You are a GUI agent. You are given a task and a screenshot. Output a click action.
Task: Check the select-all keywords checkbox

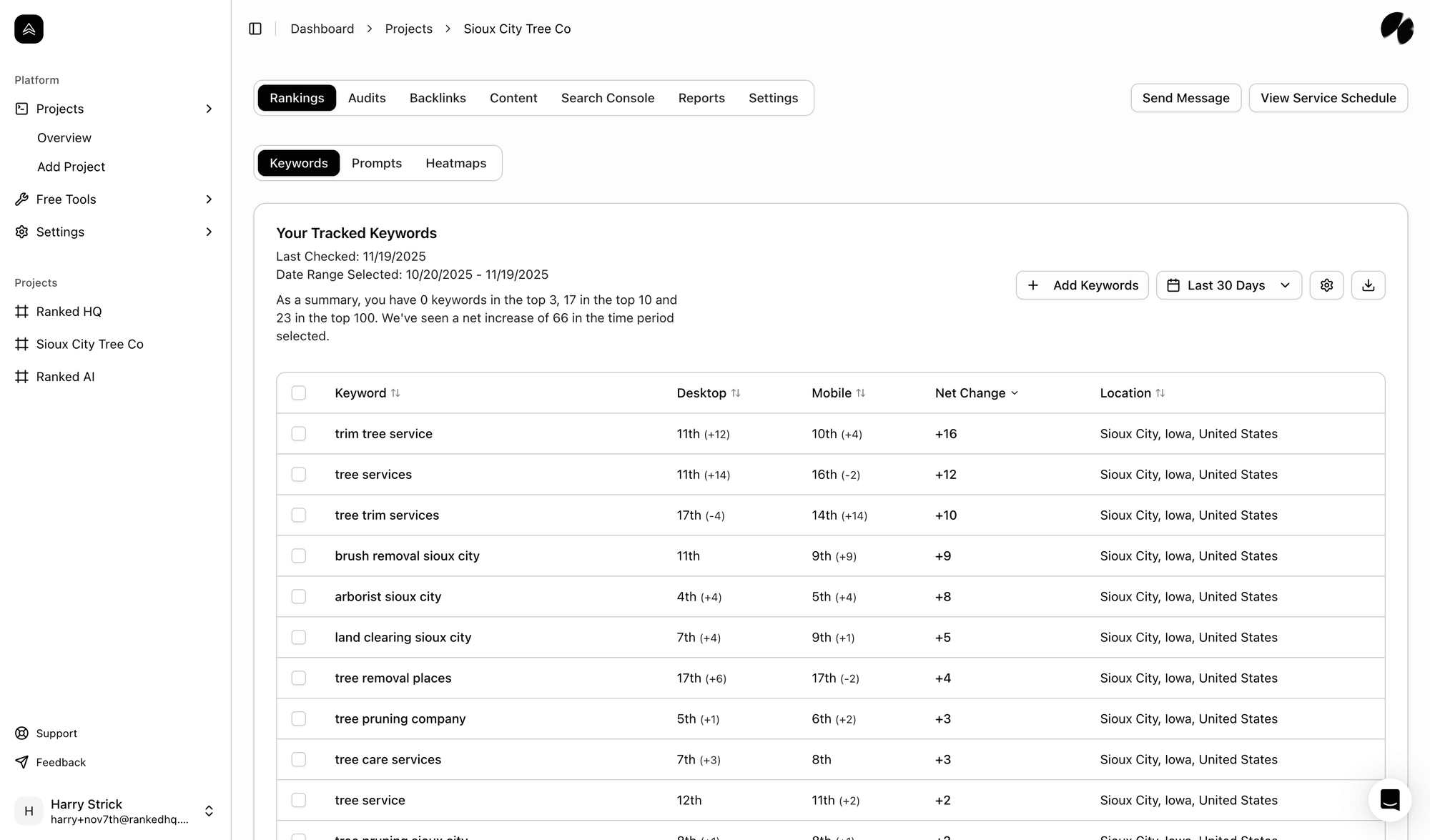299,393
